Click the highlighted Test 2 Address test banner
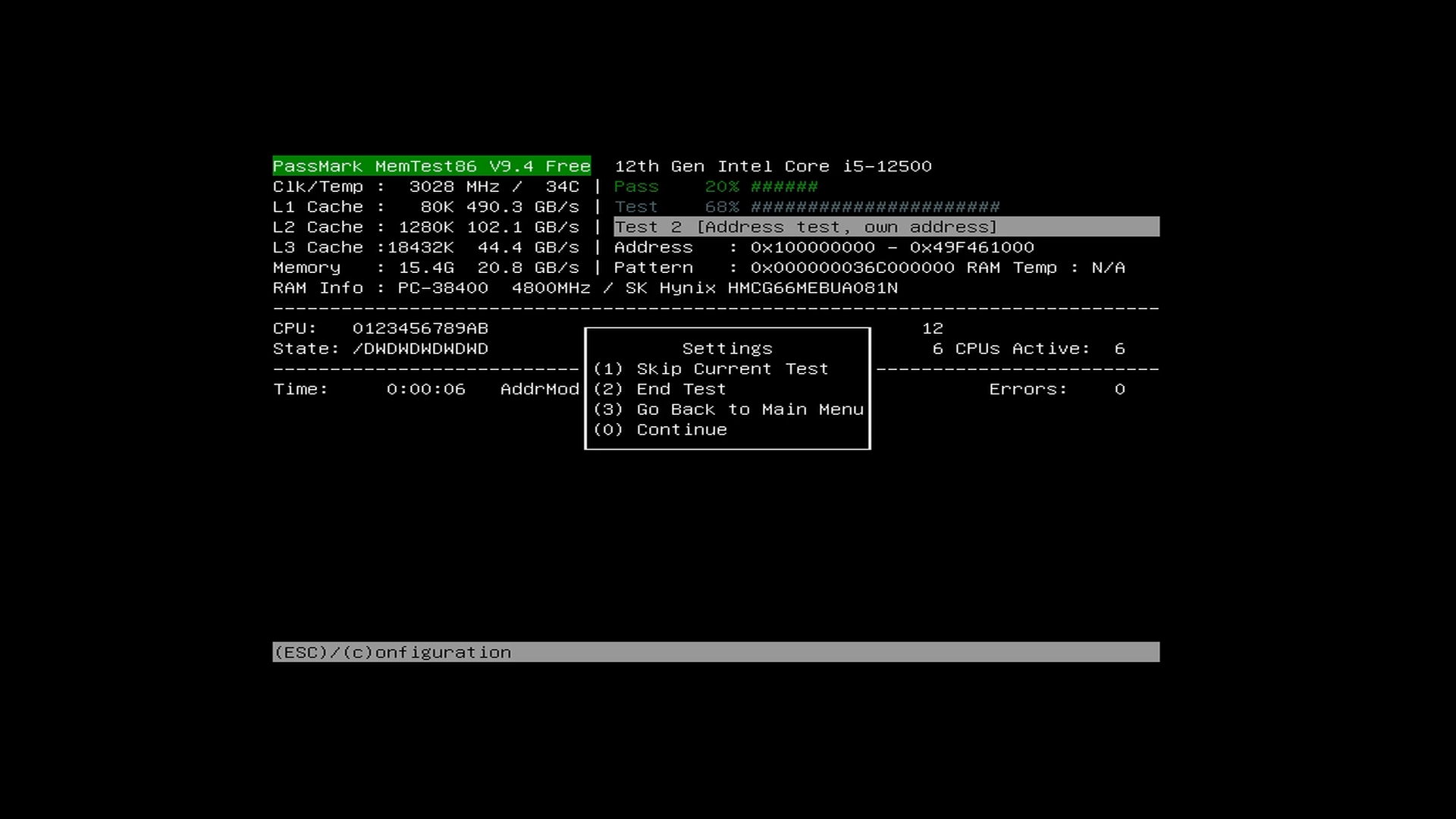Screen dimensions: 1456x819 click(x=805, y=227)
